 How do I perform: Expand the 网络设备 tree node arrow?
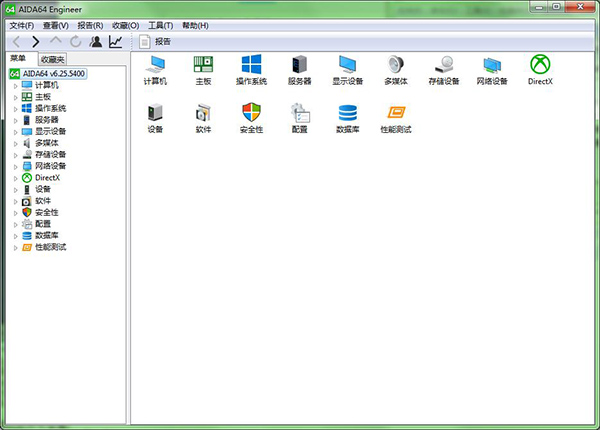[x=16, y=167]
